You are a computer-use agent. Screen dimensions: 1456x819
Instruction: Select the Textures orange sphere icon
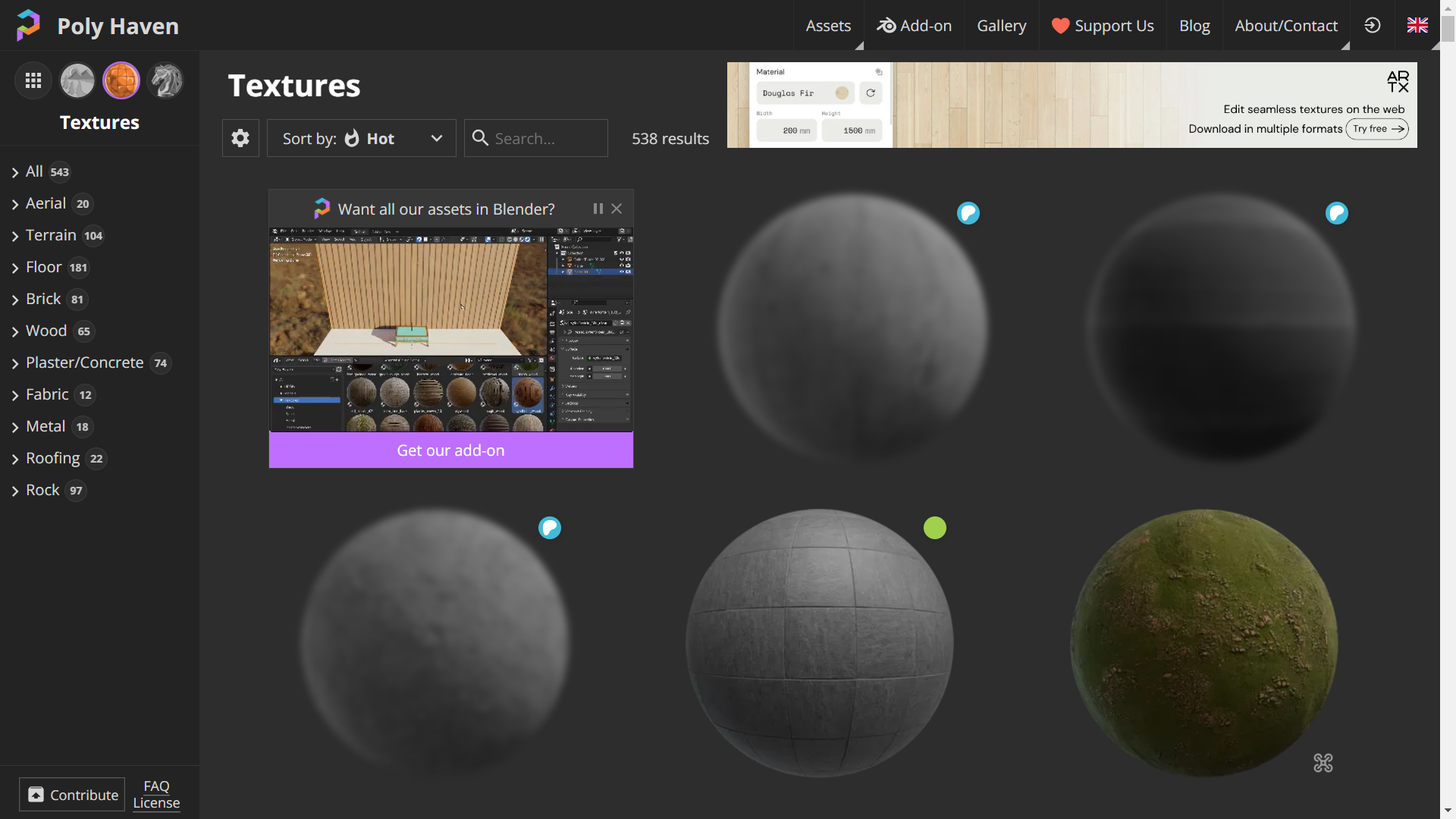[121, 80]
